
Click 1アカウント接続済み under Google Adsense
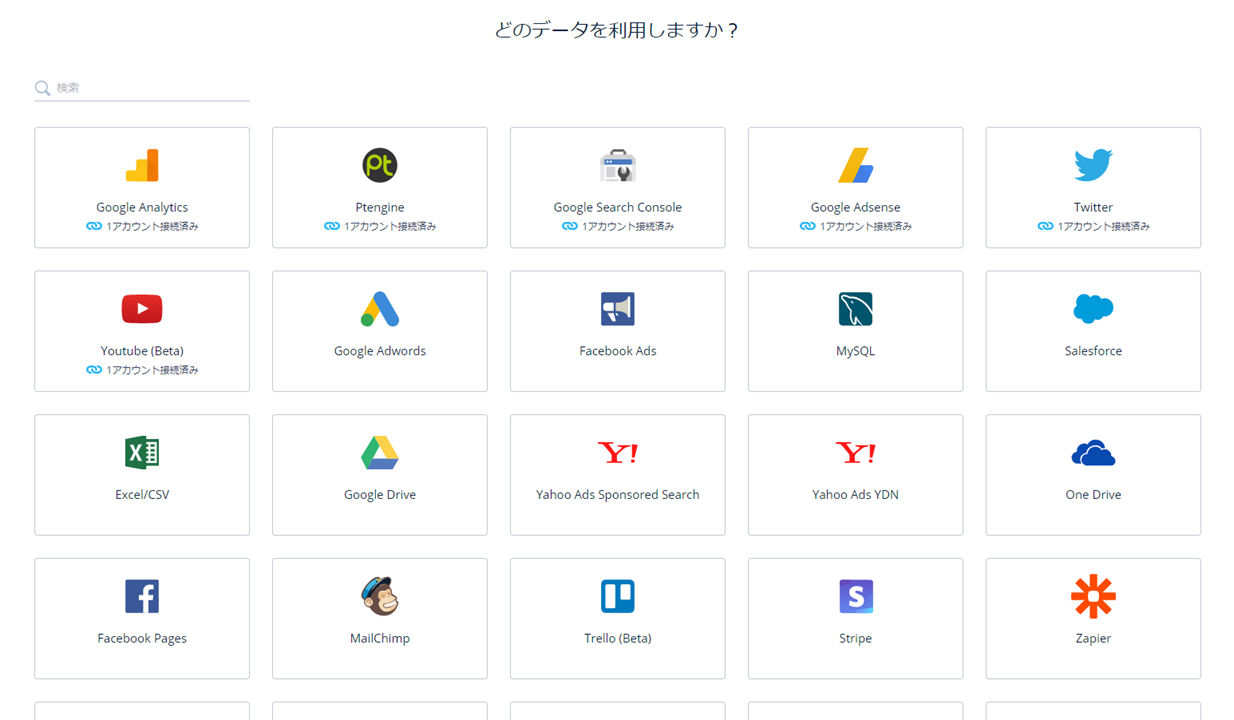866,227
